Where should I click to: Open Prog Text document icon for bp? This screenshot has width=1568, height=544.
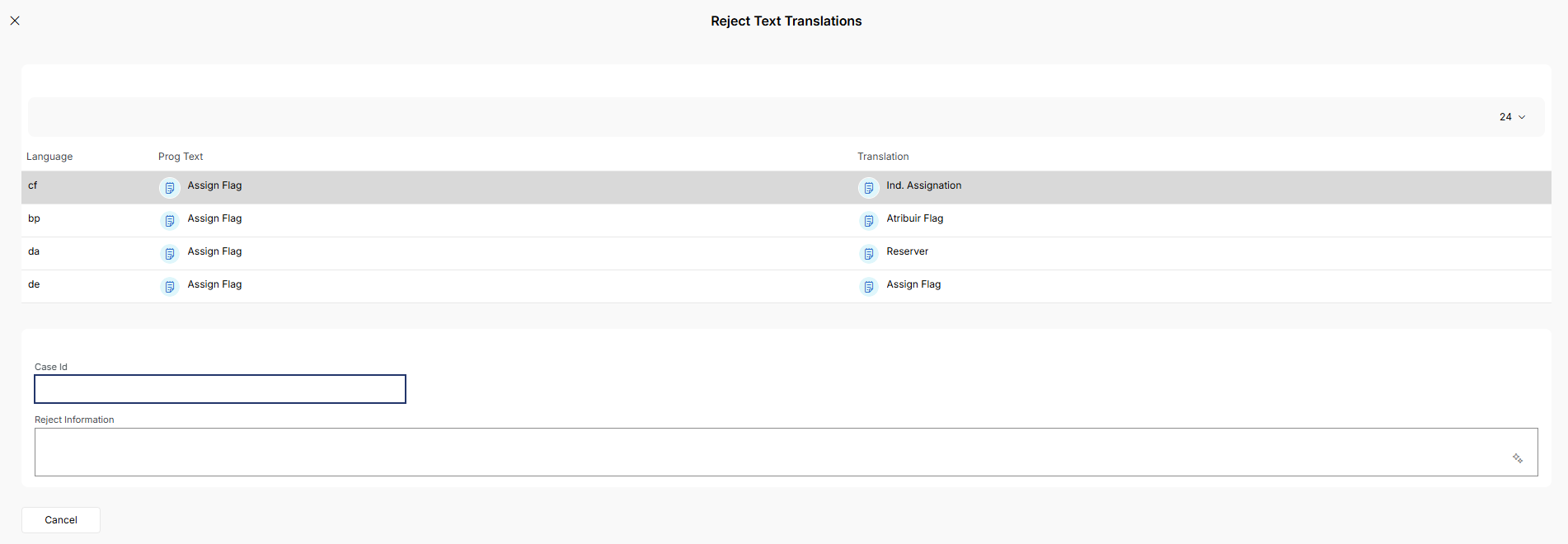[170, 221]
